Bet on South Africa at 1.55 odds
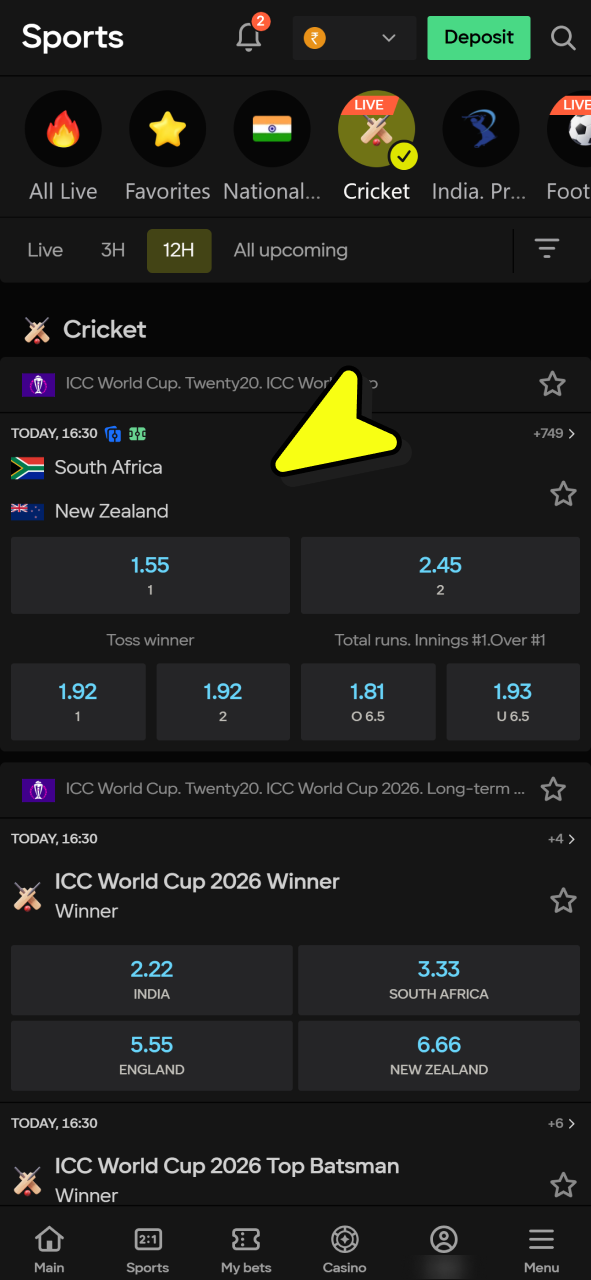 tap(150, 575)
